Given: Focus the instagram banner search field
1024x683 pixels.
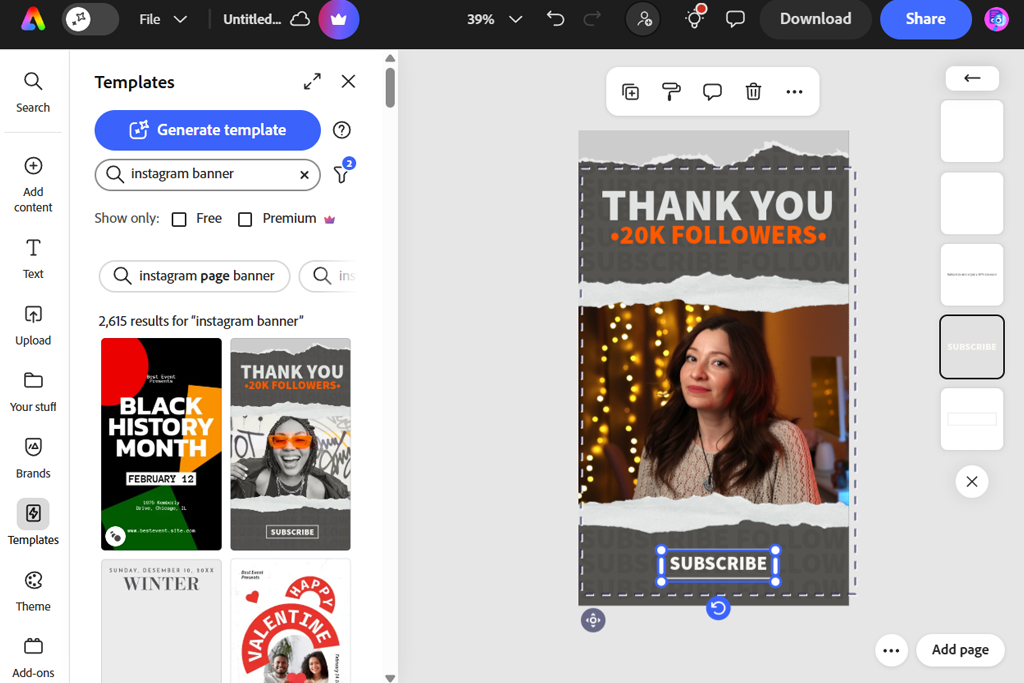Looking at the screenshot, I should tap(206, 174).
